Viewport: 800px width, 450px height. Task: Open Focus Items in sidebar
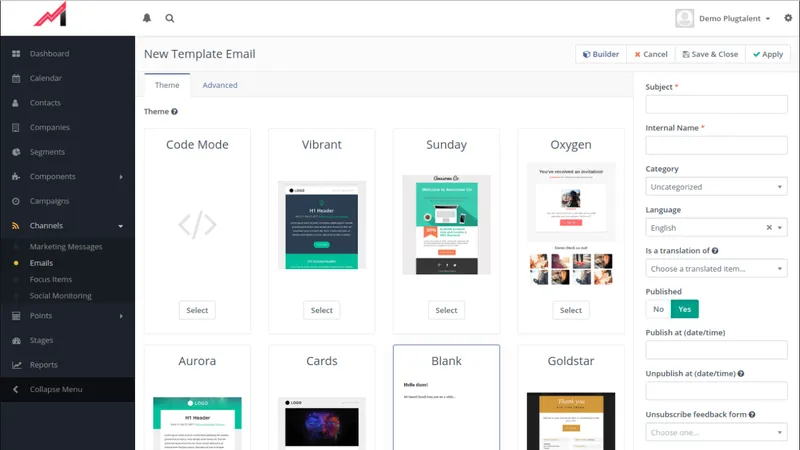51,279
